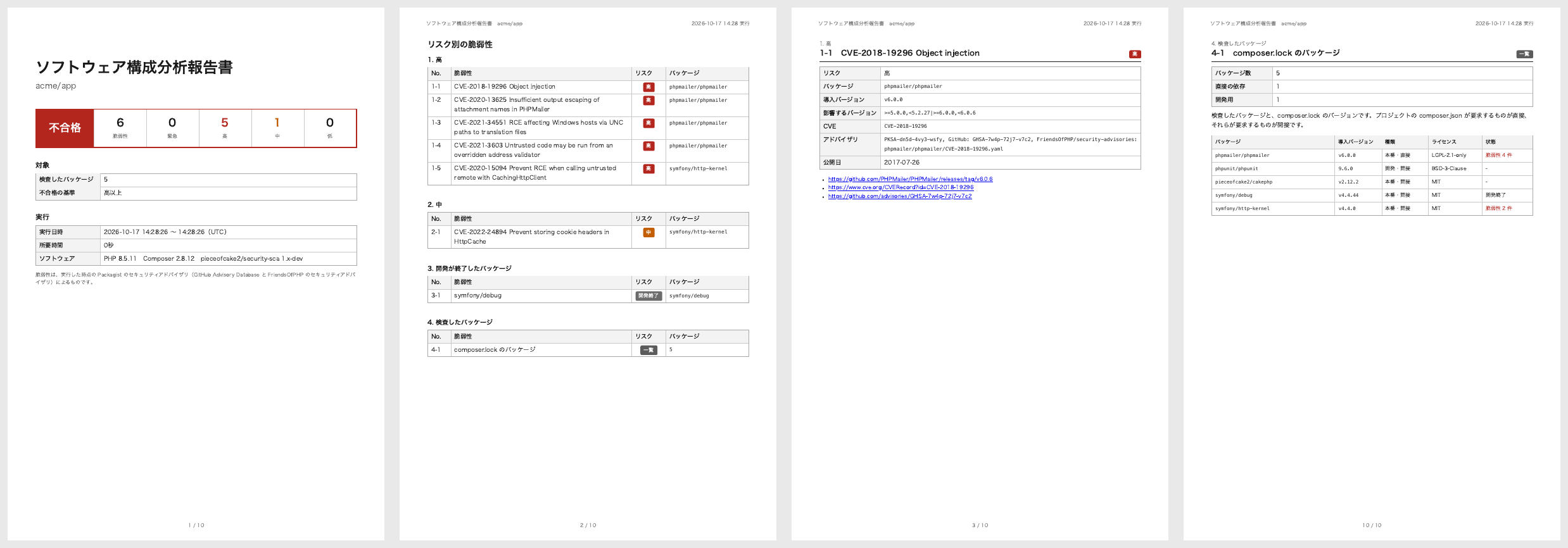Click the リスク別の脆弱性 heading

(x=460, y=44)
